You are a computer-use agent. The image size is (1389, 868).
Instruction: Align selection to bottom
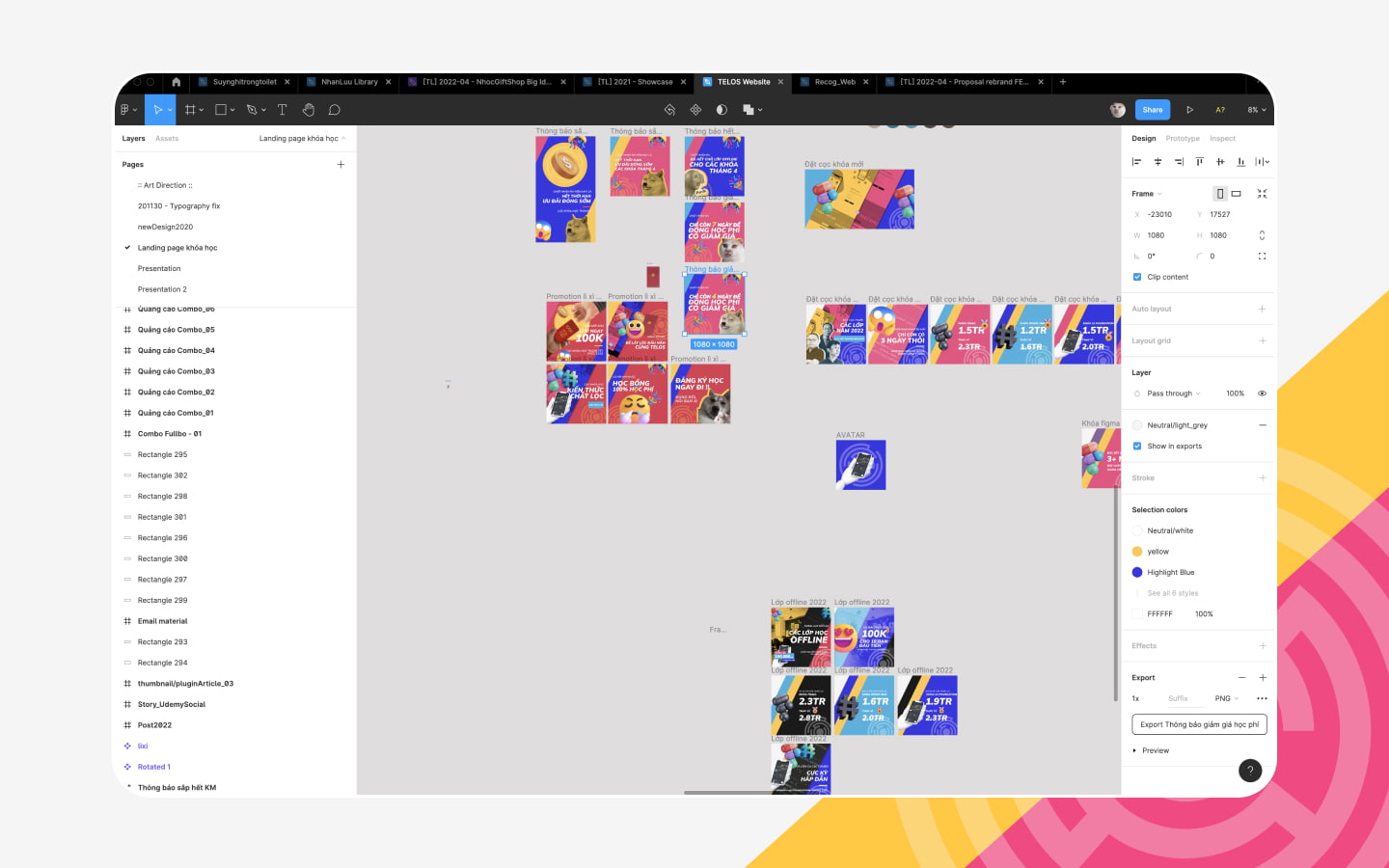pyautogui.click(x=1240, y=162)
